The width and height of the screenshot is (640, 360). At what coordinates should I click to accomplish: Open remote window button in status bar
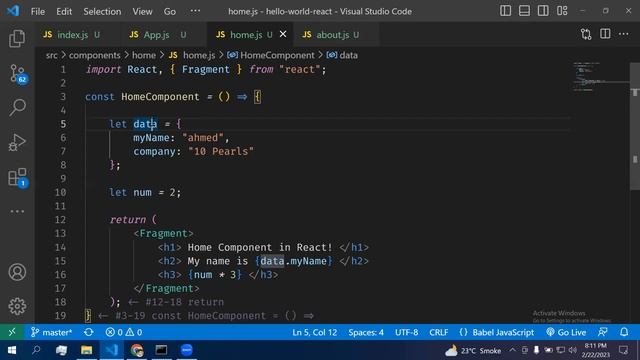coord(12,332)
